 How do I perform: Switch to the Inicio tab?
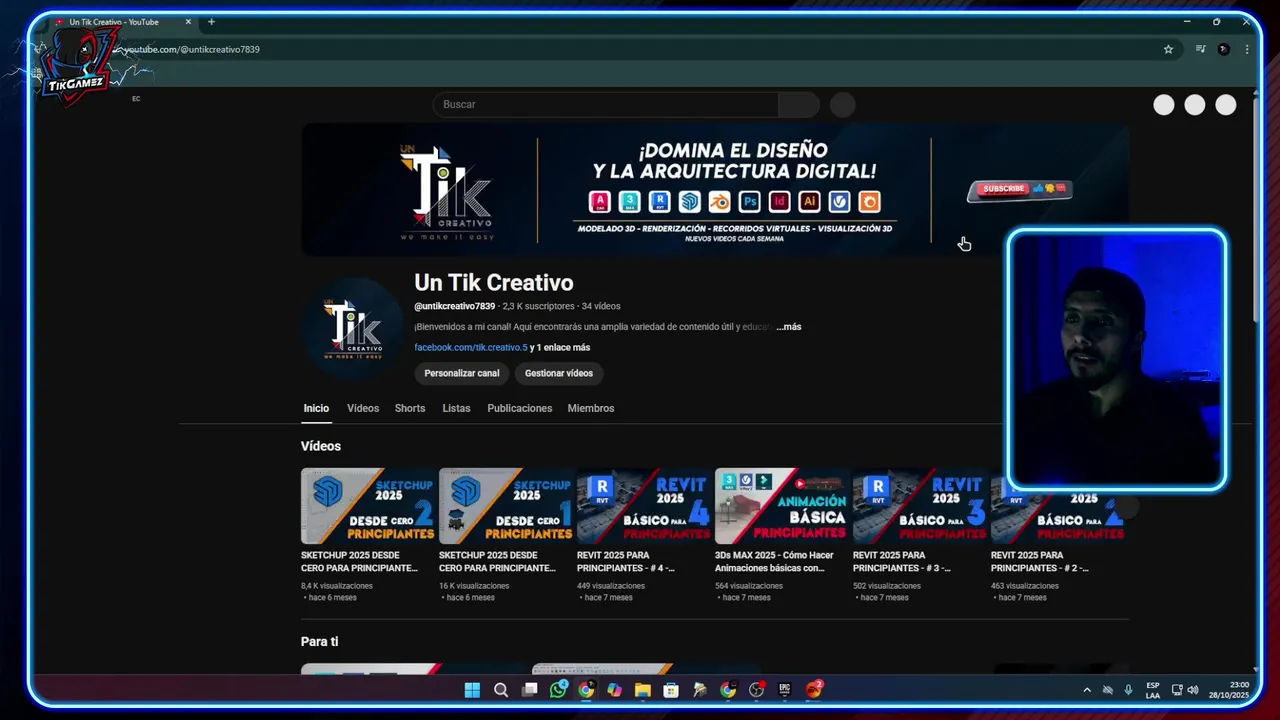click(316, 408)
